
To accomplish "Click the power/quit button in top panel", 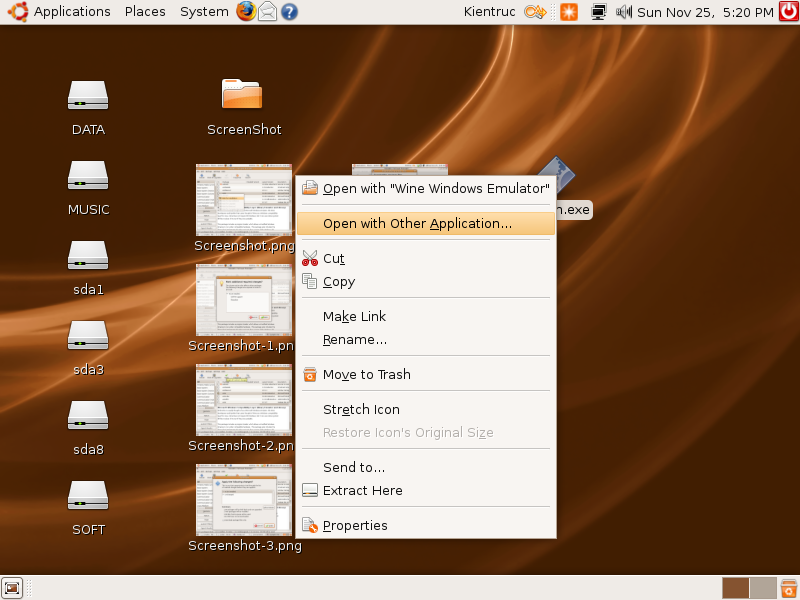I will click(x=788, y=12).
